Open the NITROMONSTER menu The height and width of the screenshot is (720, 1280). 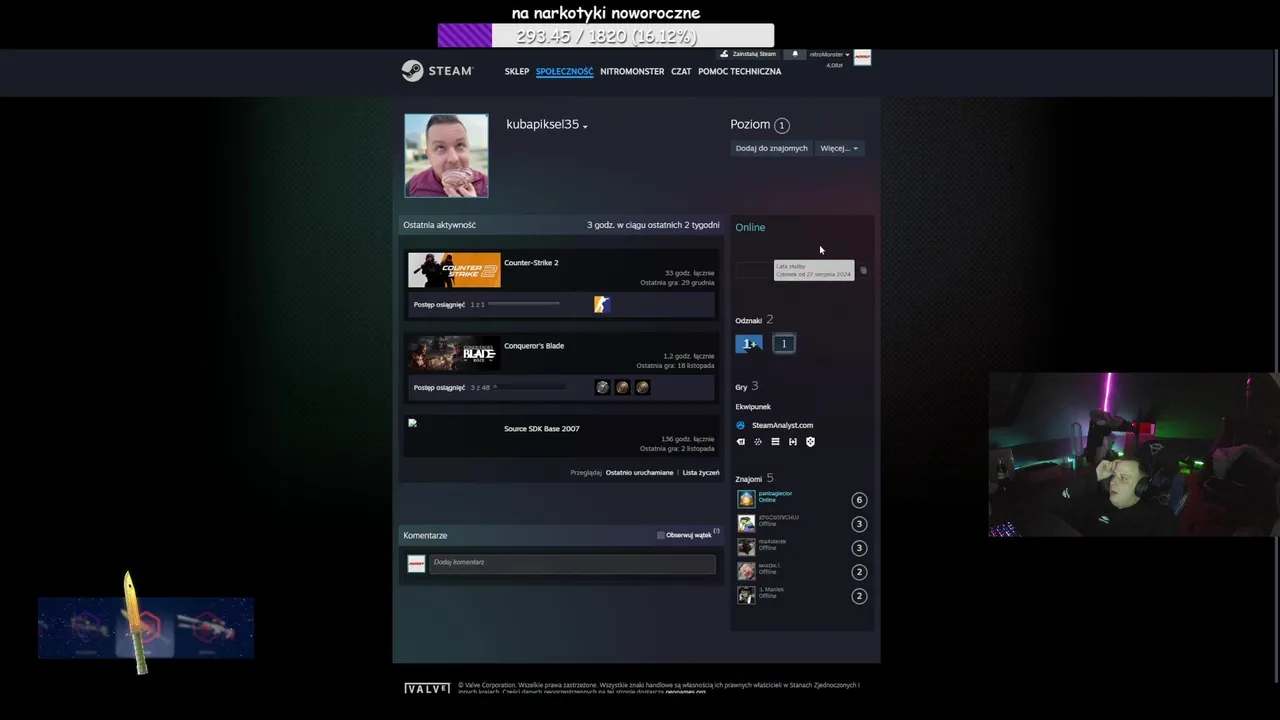tap(632, 72)
